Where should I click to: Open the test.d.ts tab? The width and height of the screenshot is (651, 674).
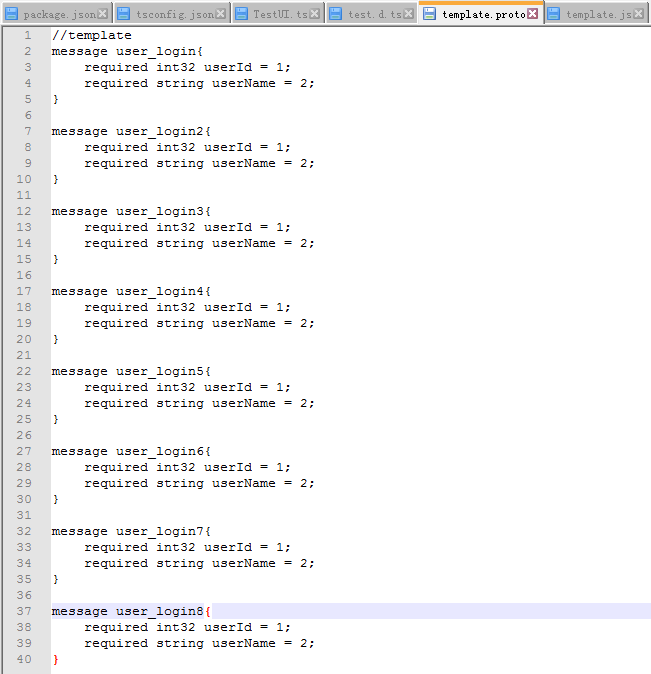pos(372,14)
